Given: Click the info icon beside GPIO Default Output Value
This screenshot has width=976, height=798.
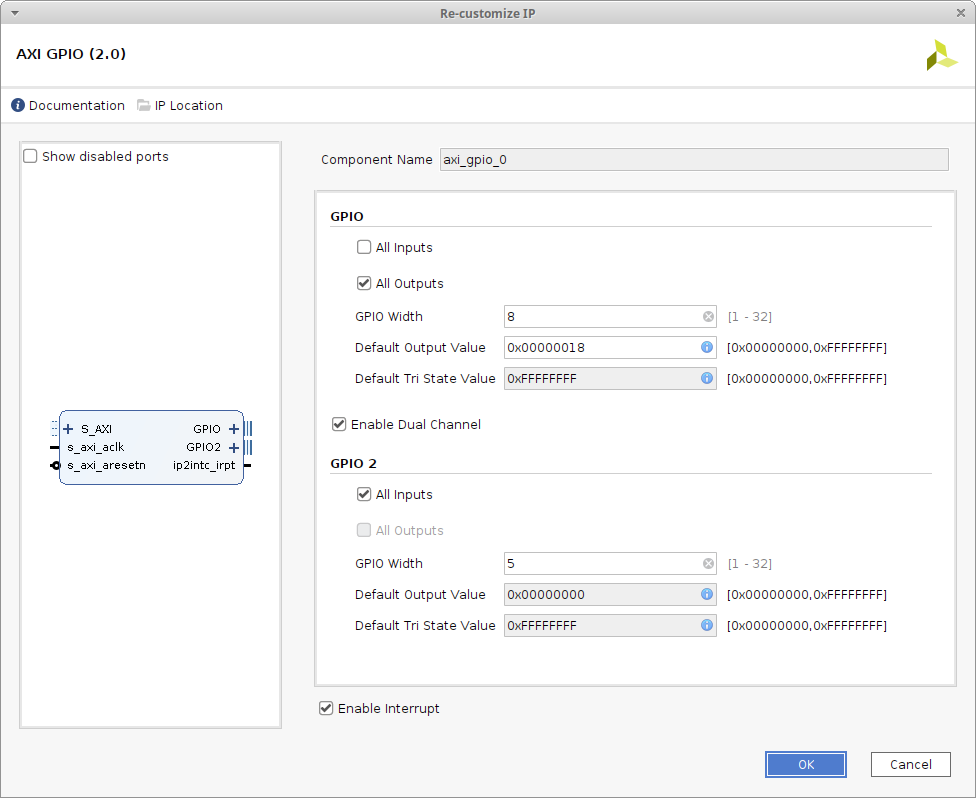Looking at the screenshot, I should 706,347.
